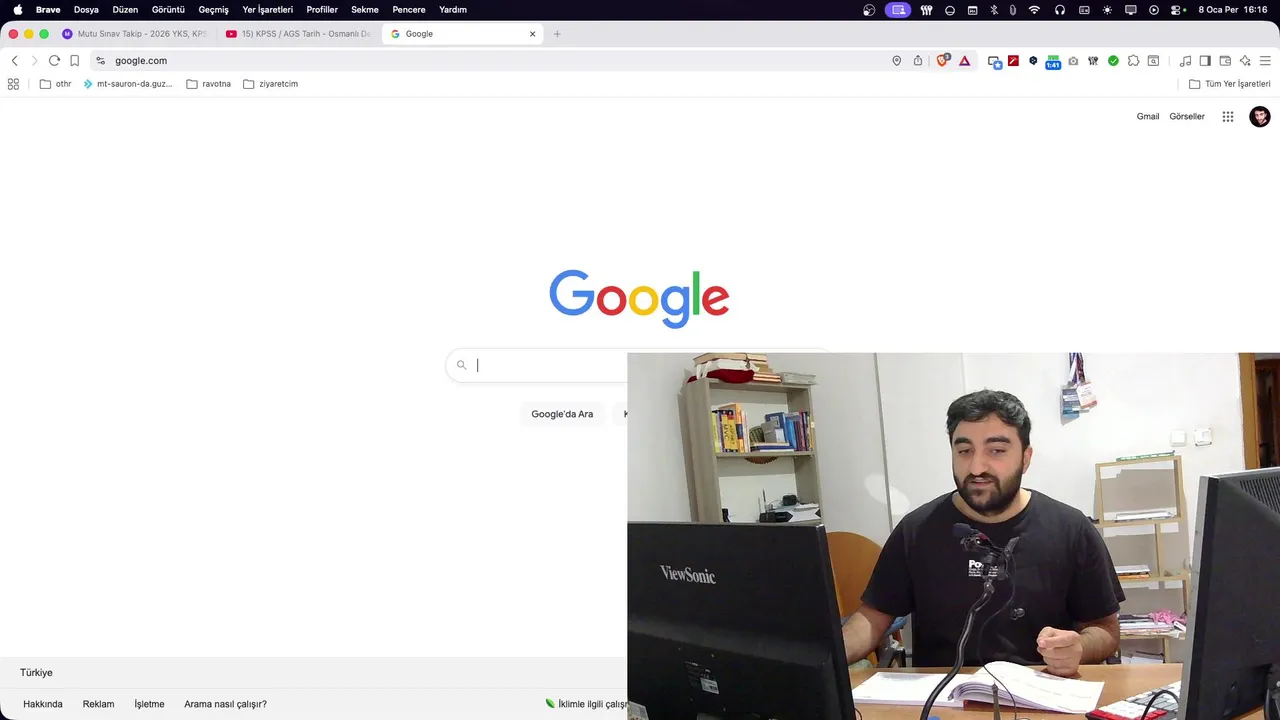Open the Geçmiş menu
1280x720 pixels.
pyautogui.click(x=213, y=10)
